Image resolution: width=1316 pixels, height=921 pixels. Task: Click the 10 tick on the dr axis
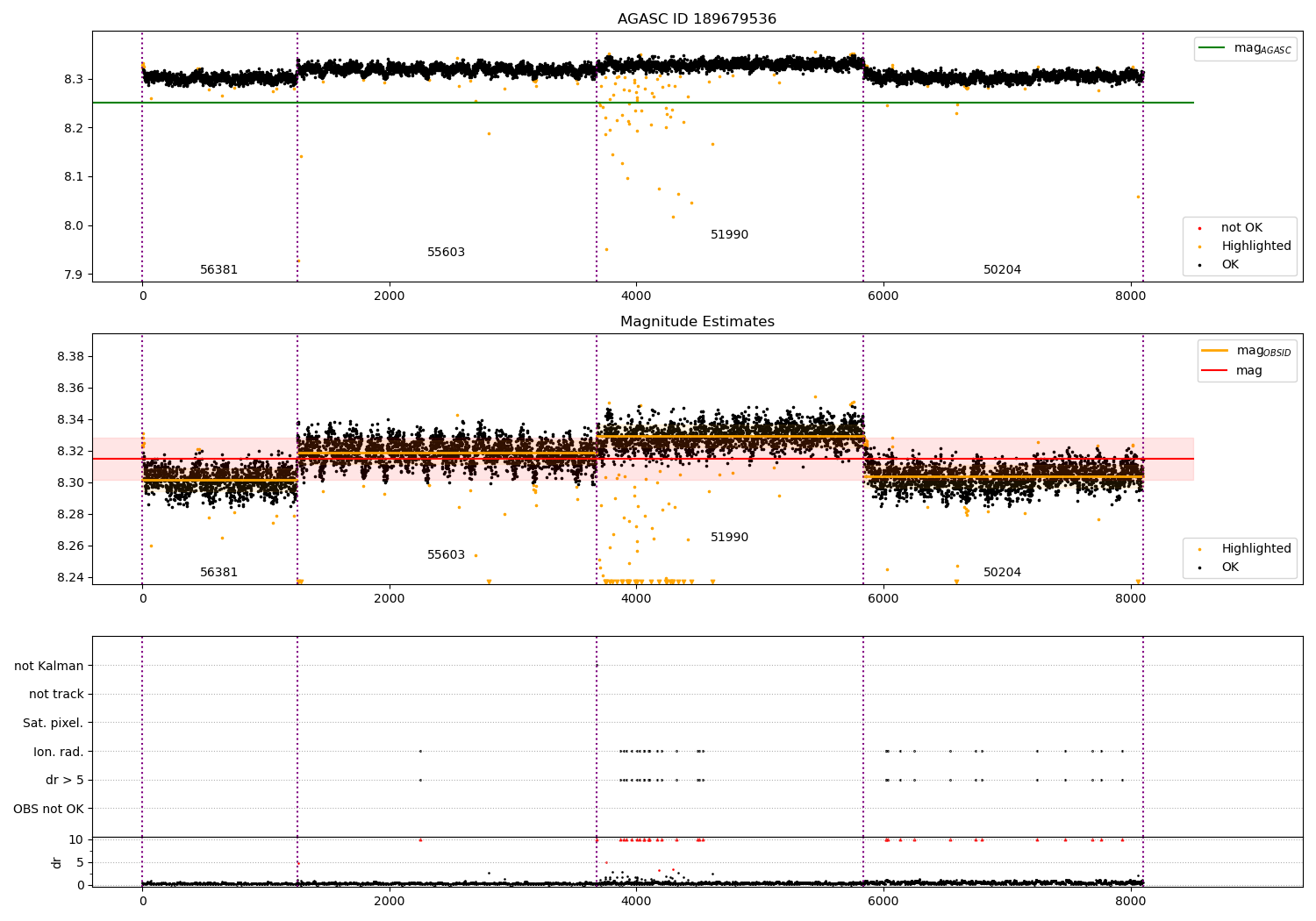coord(76,839)
